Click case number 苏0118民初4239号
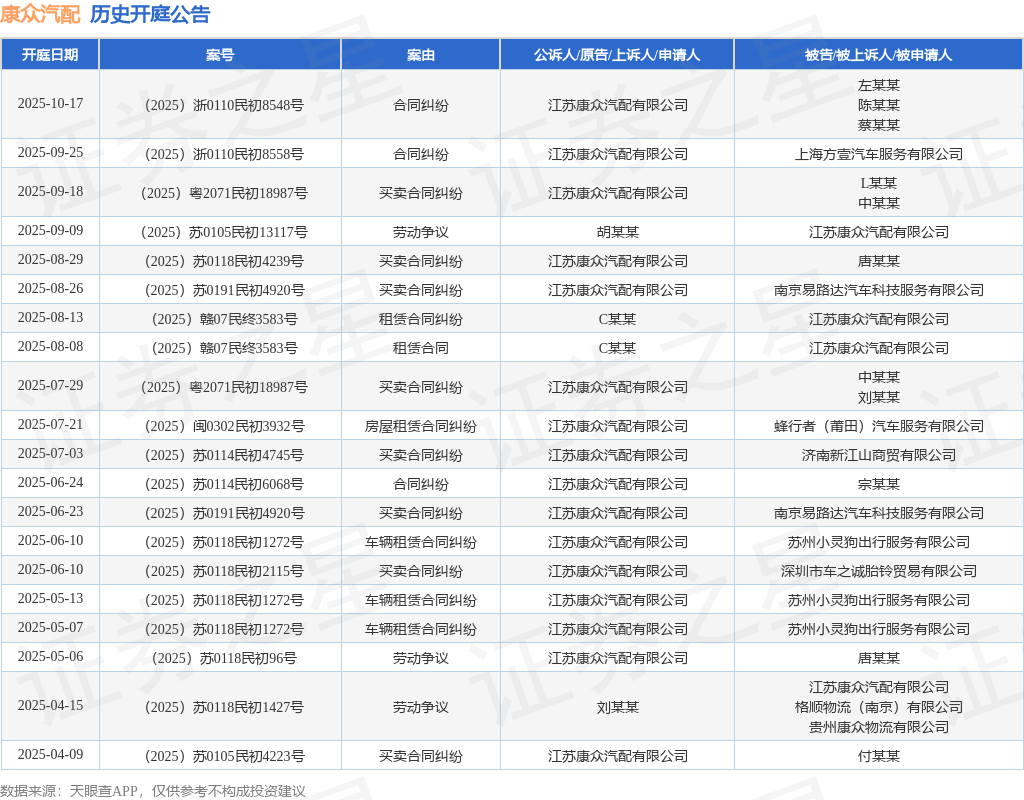Viewport: 1024px width, 800px height. coord(224,261)
